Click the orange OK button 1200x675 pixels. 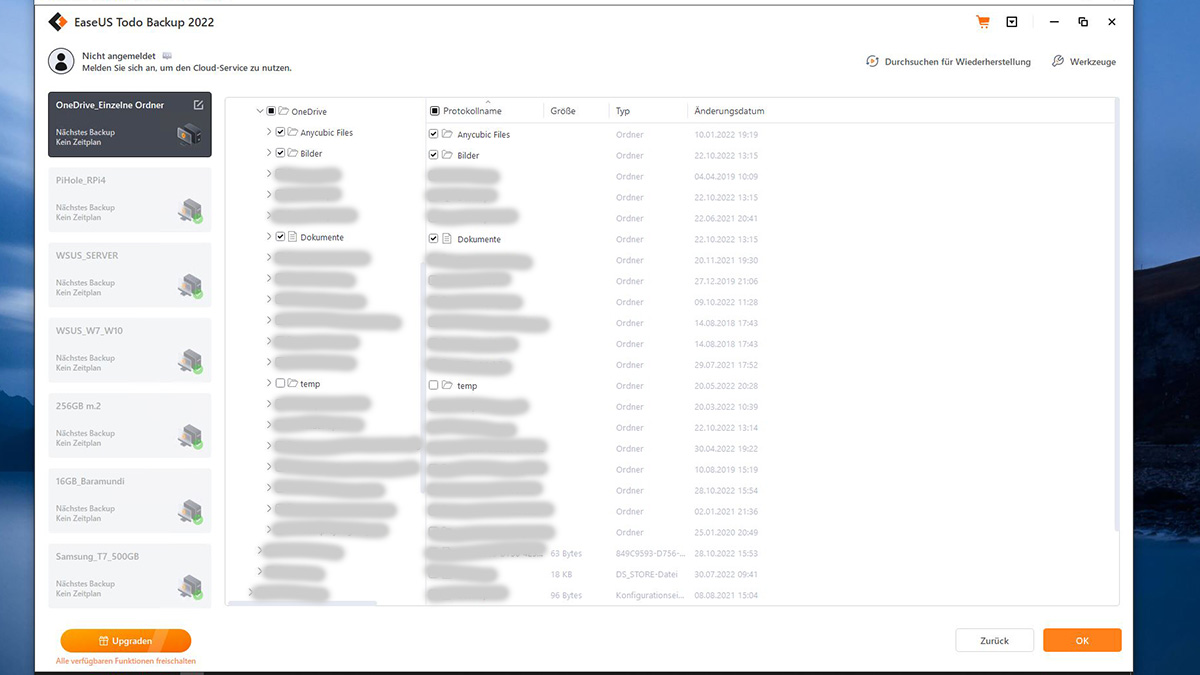click(1082, 641)
